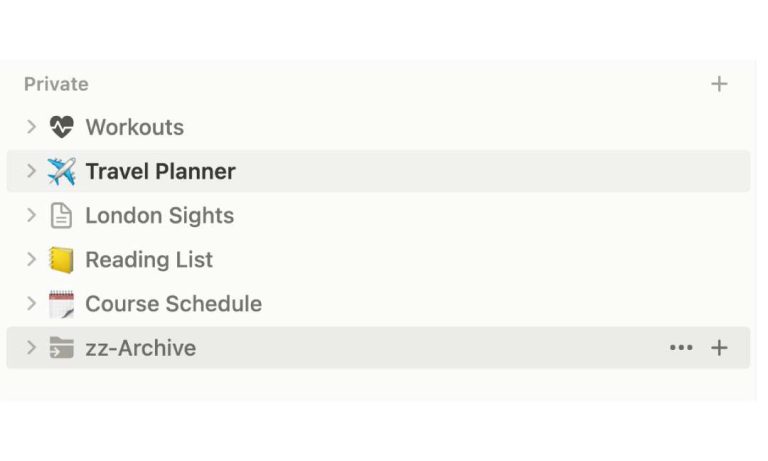Expand the London Sights chevron

point(31,216)
